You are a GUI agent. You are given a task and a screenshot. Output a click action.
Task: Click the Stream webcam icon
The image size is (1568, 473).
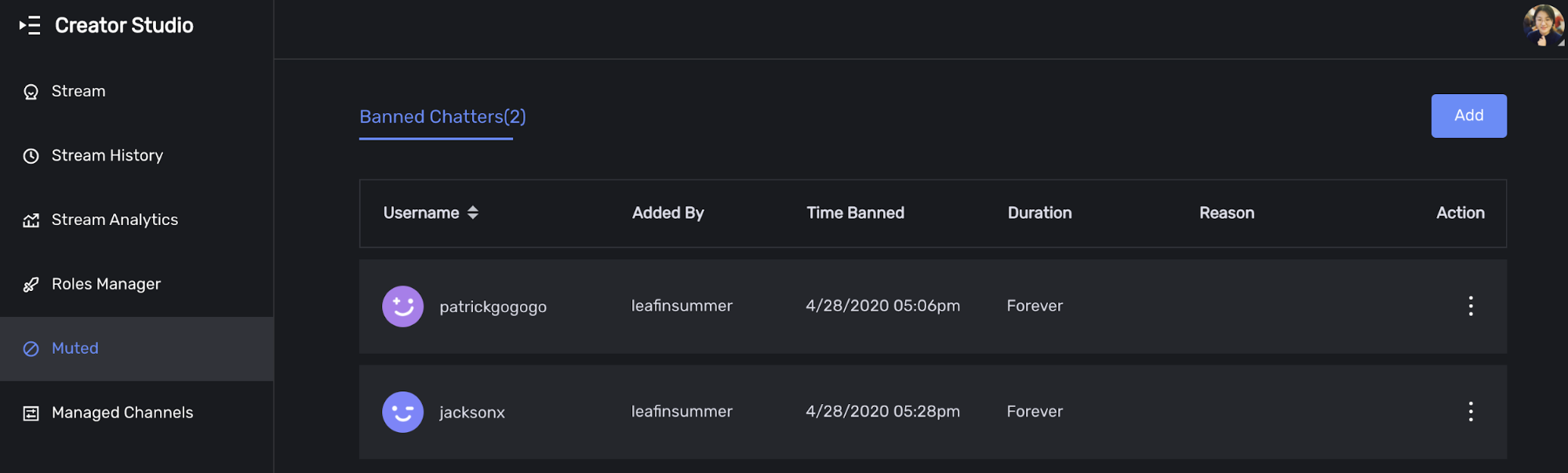(31, 92)
